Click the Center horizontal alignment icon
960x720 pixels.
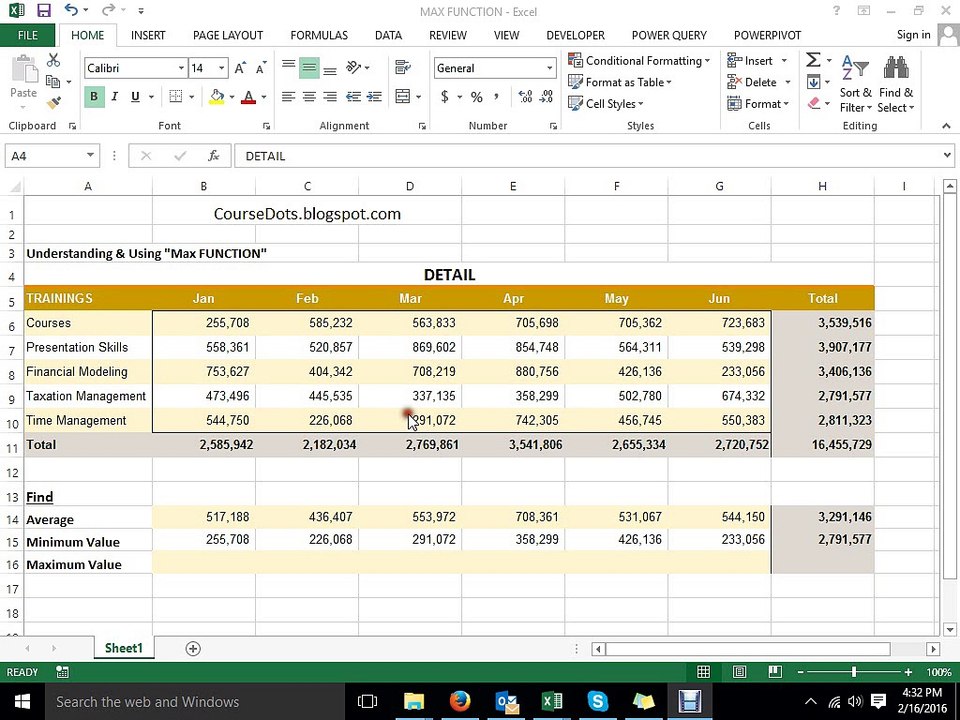click(309, 97)
